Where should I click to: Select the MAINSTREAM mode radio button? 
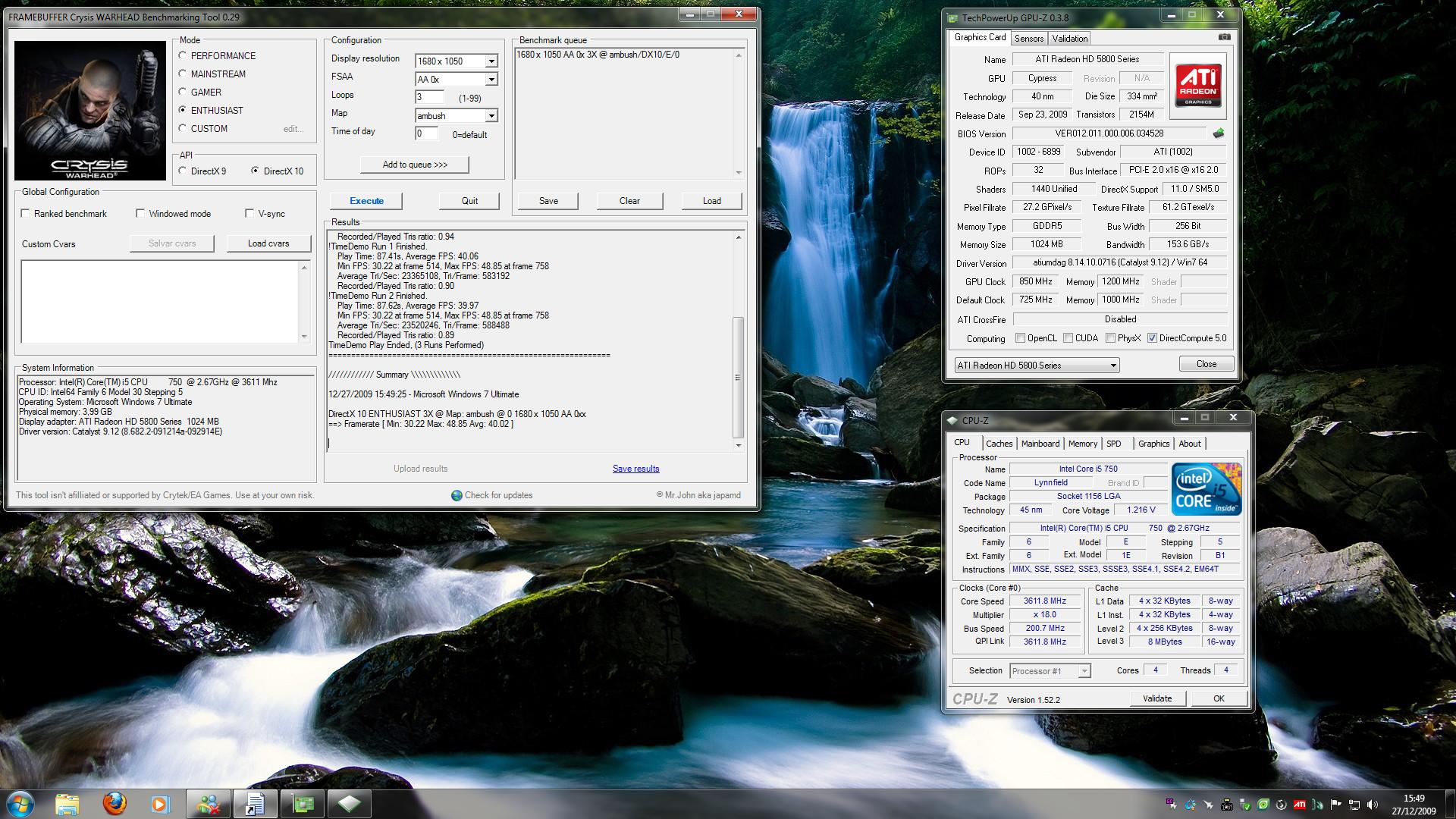pyautogui.click(x=183, y=74)
